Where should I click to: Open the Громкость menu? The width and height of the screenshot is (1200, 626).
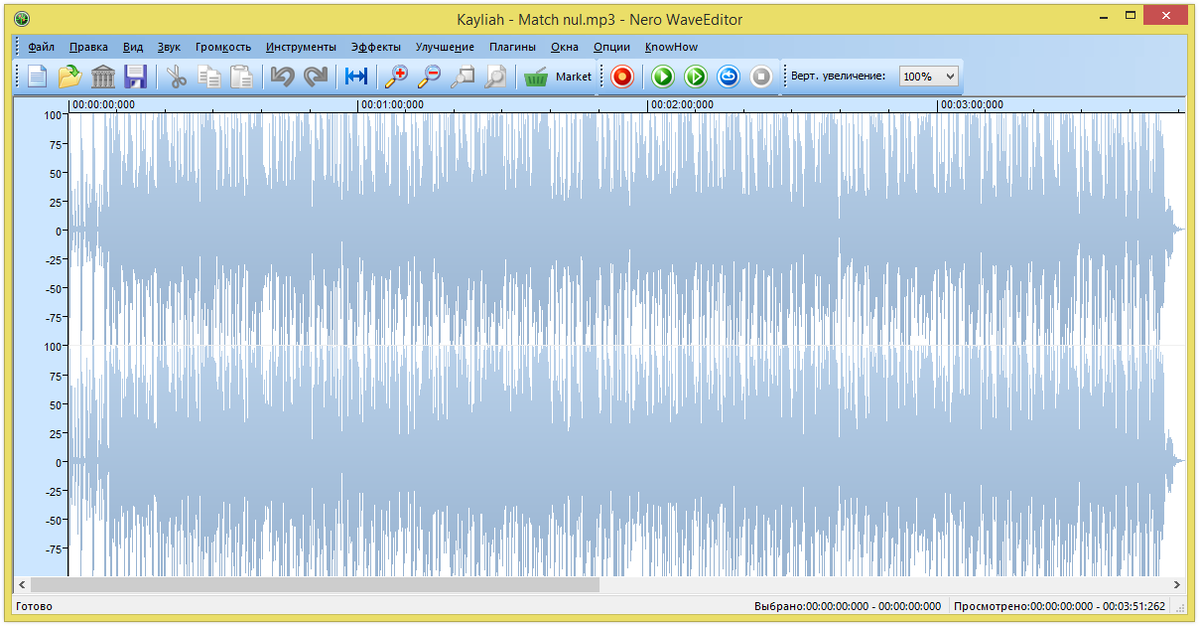pyautogui.click(x=223, y=47)
